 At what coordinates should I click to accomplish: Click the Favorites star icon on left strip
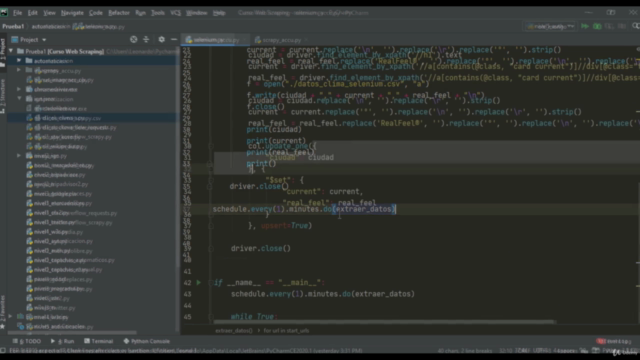point(3,327)
